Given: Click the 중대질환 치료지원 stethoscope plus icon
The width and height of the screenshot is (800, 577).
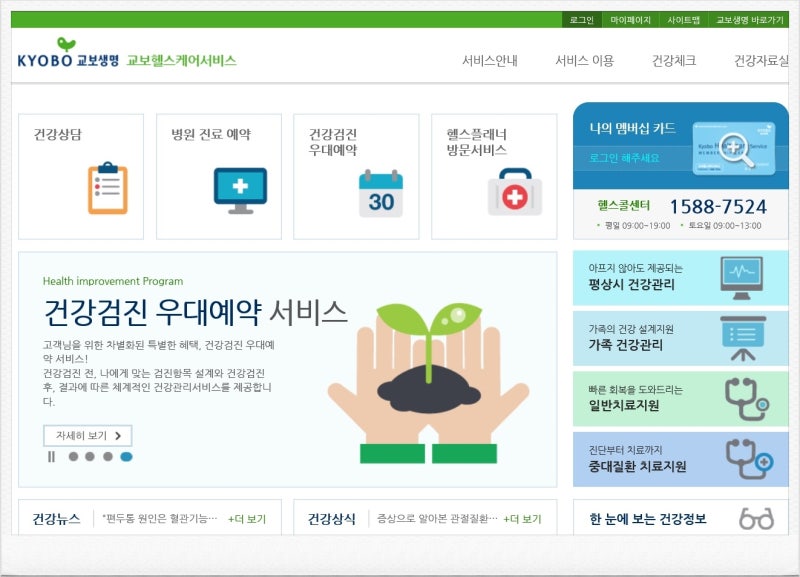Looking at the screenshot, I should point(749,459).
